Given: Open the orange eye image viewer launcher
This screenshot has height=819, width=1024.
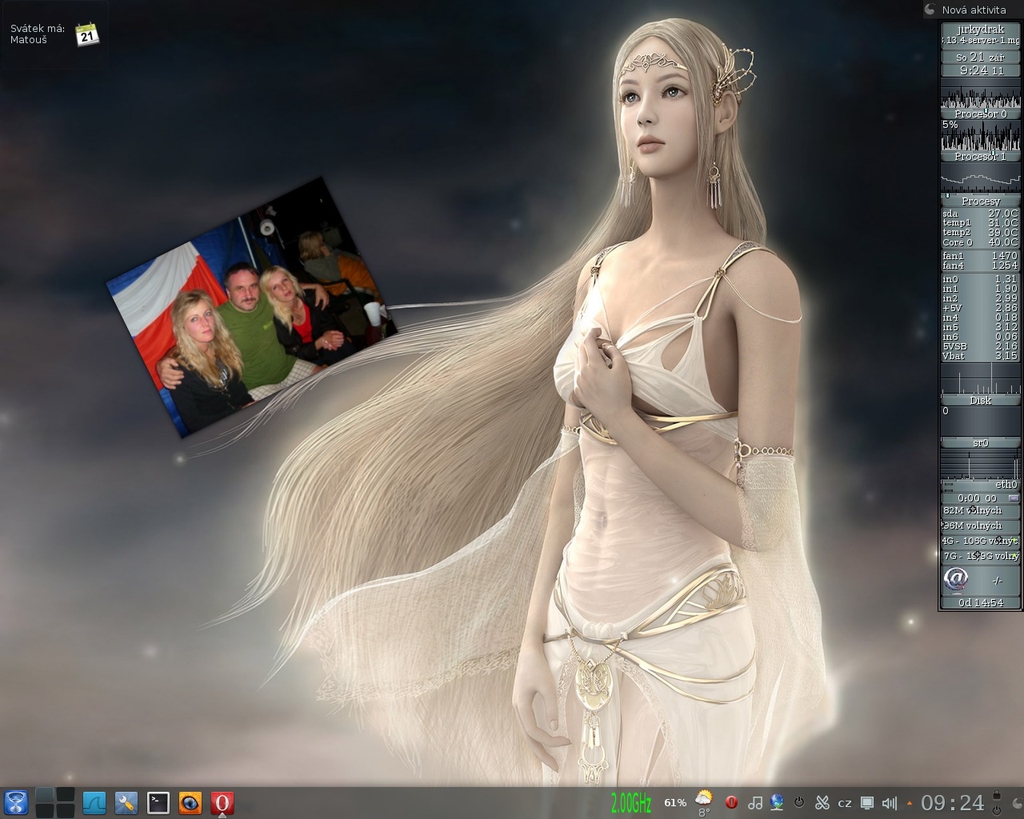Looking at the screenshot, I should [x=190, y=803].
